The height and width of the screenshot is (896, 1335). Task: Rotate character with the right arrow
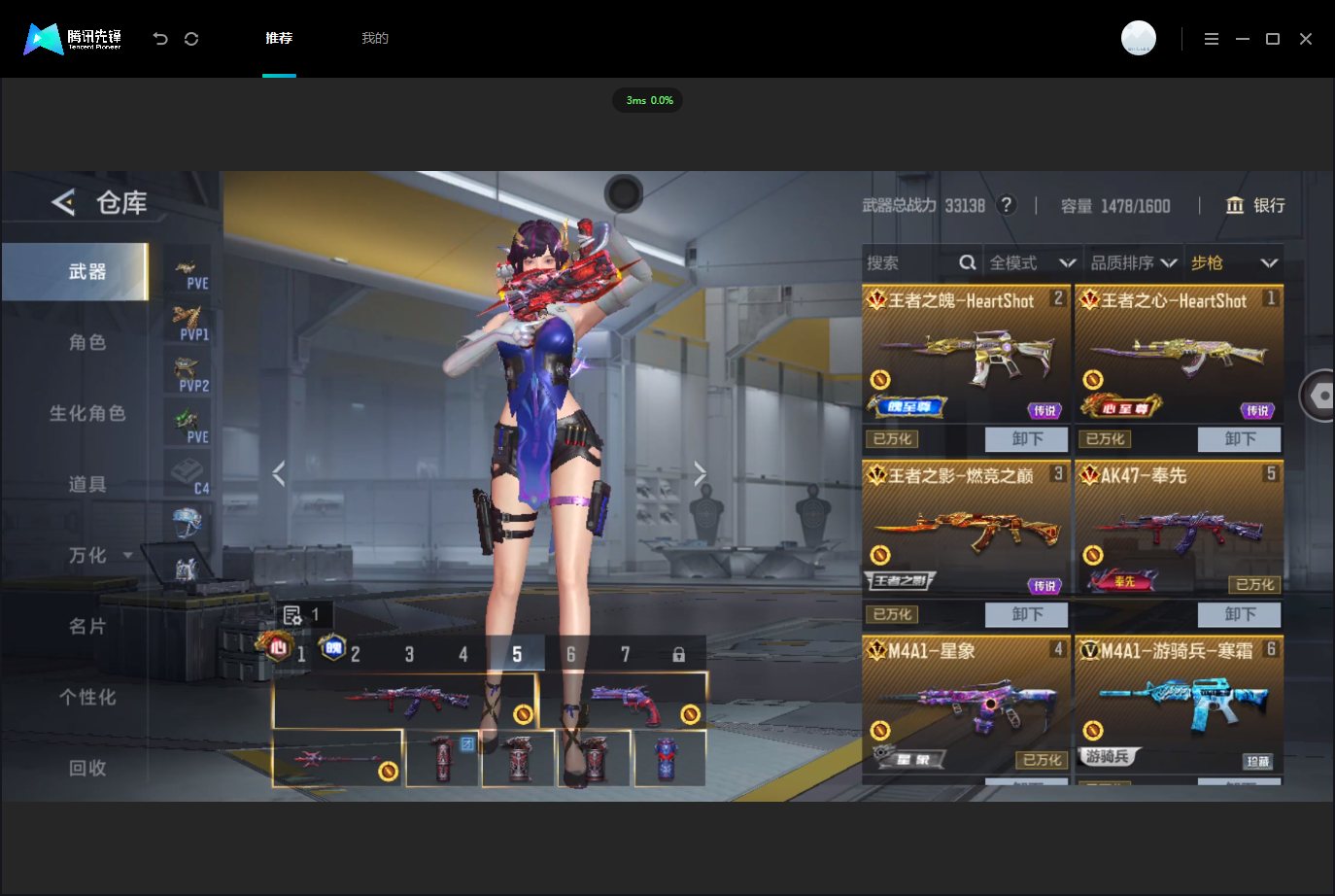tap(700, 473)
